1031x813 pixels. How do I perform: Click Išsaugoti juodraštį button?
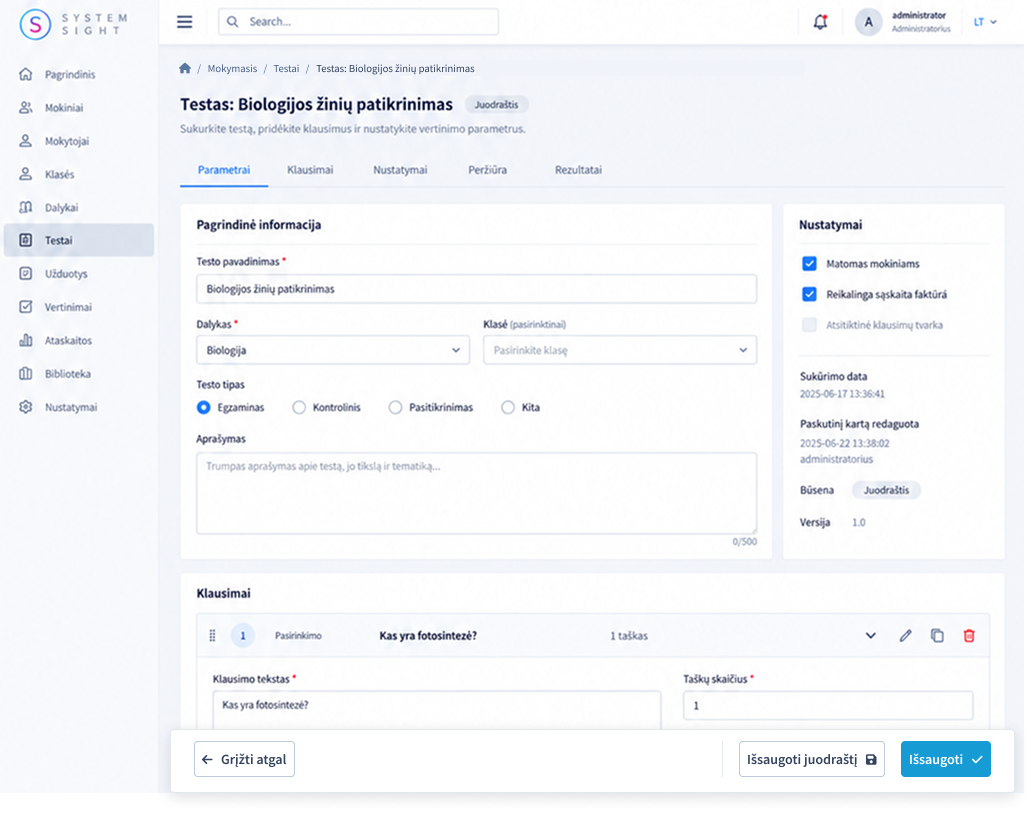click(811, 759)
